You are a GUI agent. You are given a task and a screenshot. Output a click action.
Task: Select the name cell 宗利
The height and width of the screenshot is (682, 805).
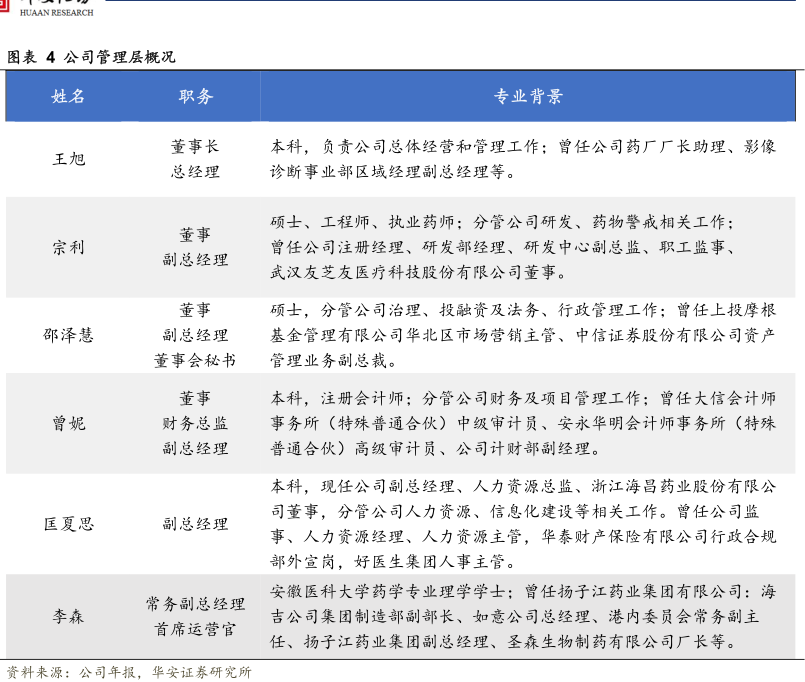click(x=68, y=248)
